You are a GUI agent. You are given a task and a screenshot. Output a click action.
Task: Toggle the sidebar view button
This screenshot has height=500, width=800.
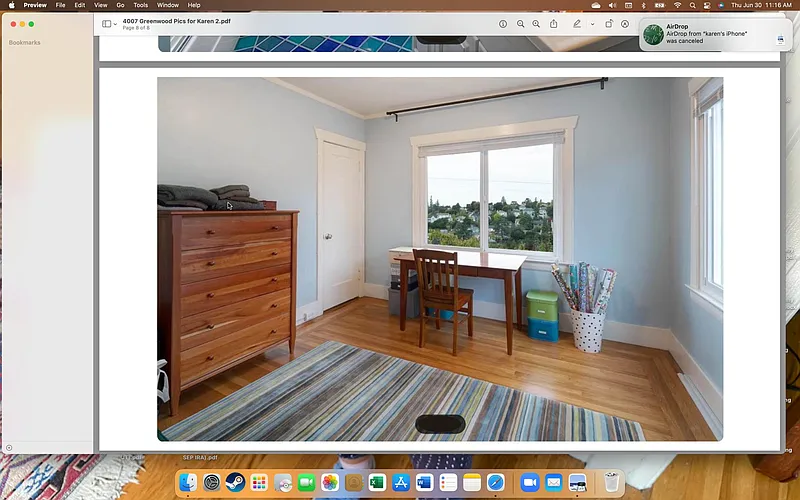coord(106,24)
